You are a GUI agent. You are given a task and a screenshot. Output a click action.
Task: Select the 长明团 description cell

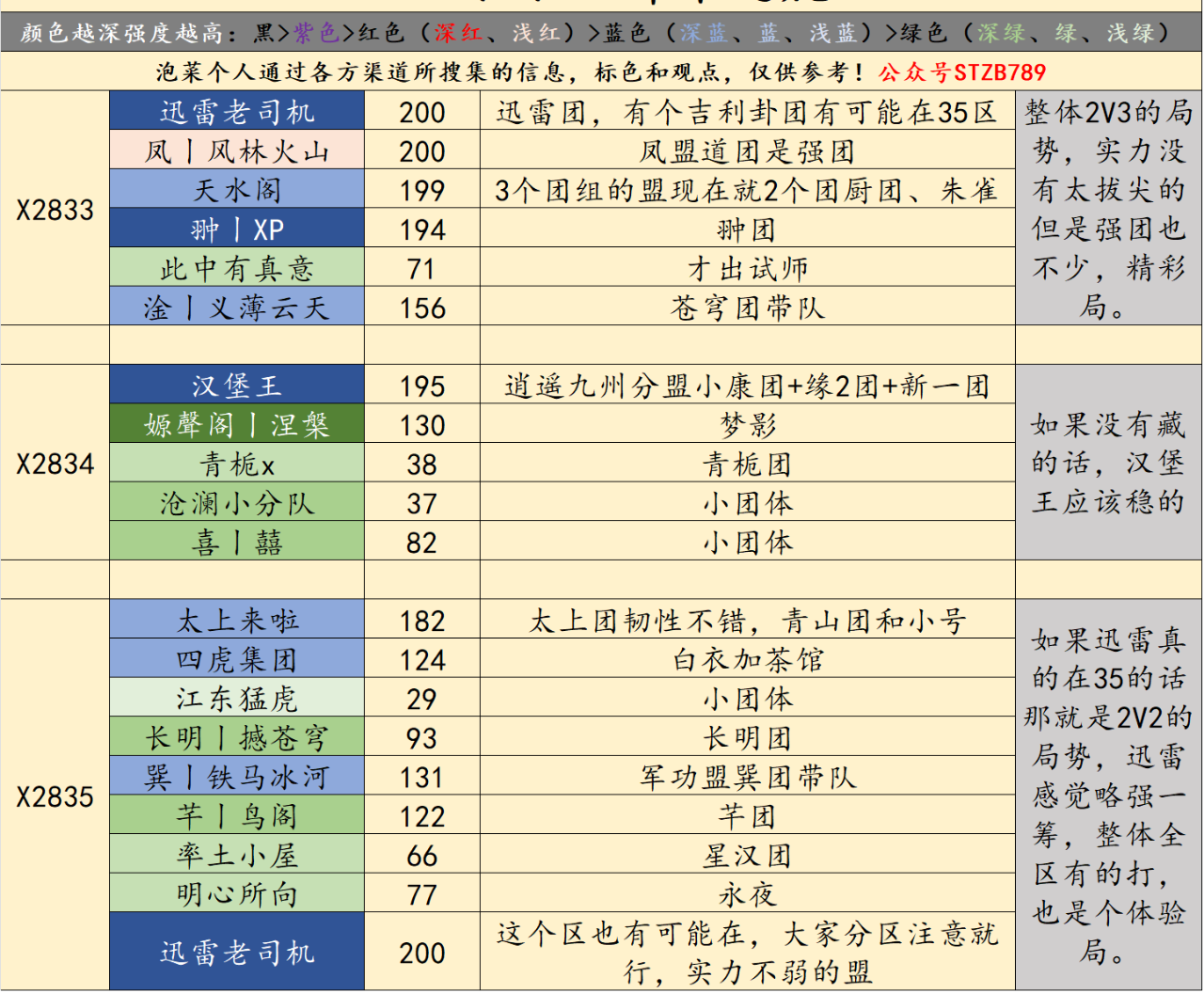748,737
